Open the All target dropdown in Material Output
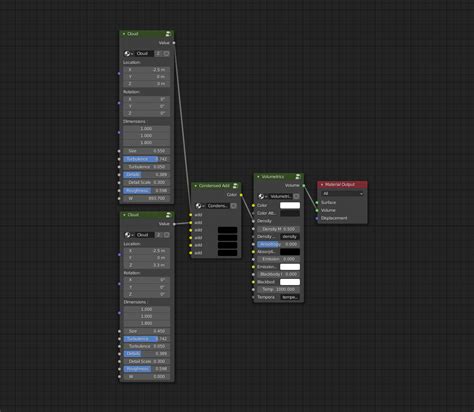 pos(342,194)
